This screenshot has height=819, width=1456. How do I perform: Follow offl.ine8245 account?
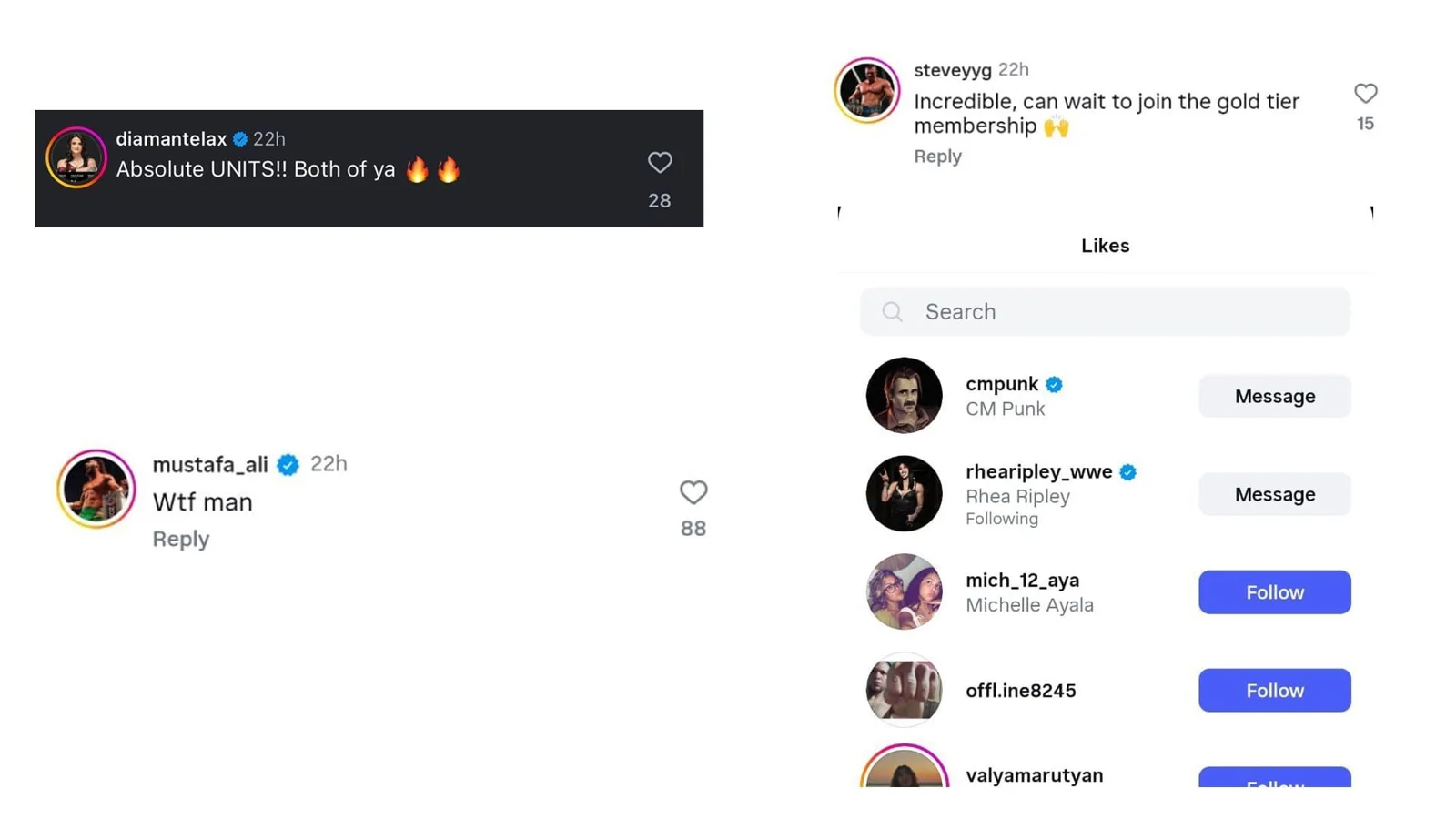tap(1274, 691)
